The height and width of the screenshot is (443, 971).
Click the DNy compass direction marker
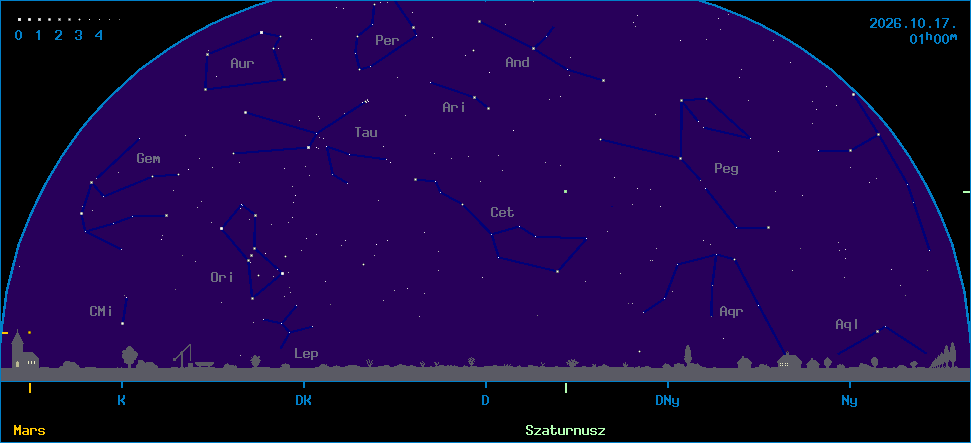667,401
